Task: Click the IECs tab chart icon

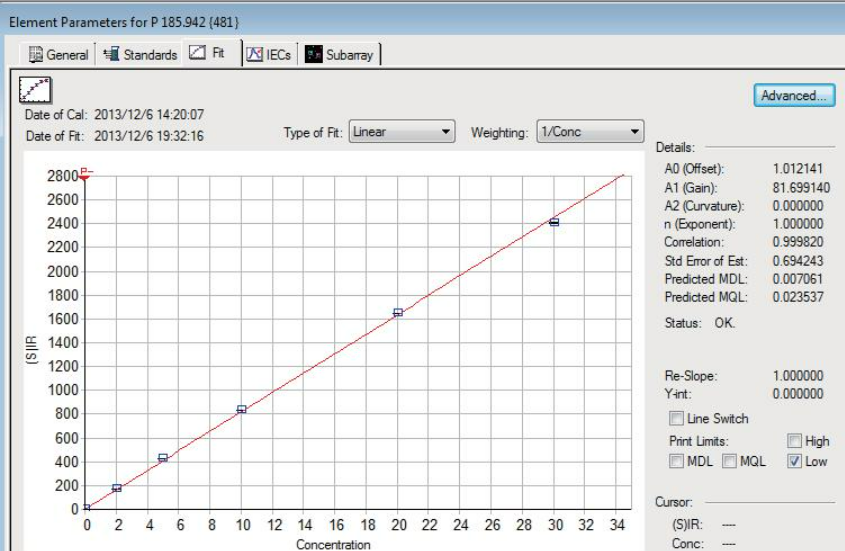Action: point(255,55)
